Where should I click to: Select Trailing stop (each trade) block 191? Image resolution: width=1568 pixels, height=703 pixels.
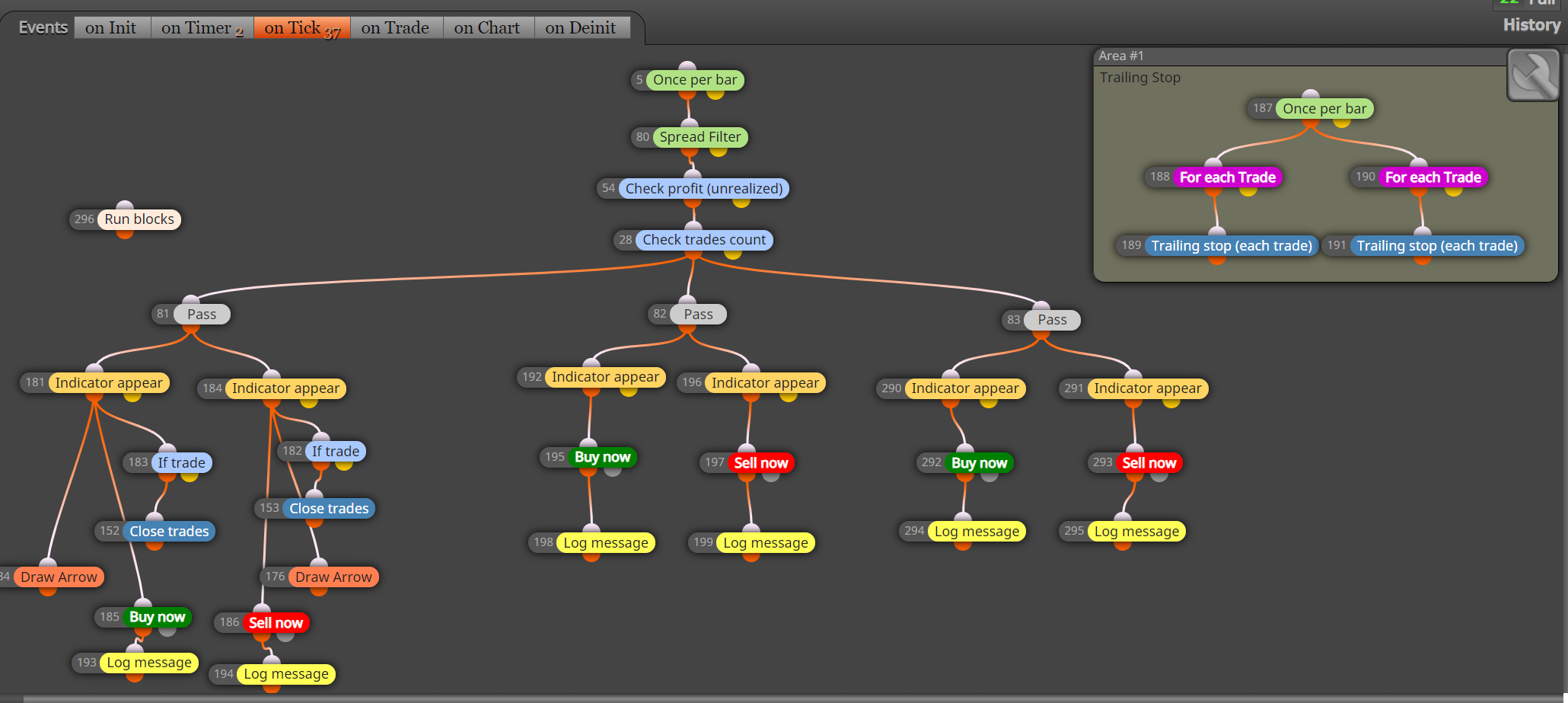(x=1437, y=246)
